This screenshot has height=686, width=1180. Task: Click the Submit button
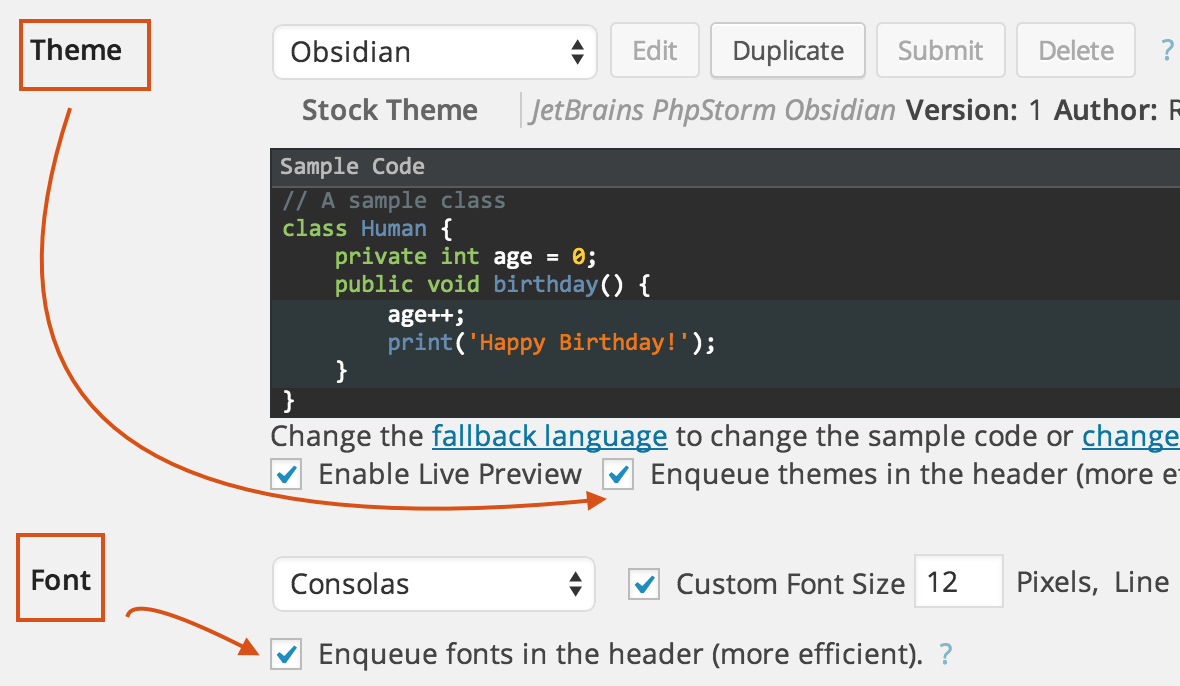click(940, 49)
